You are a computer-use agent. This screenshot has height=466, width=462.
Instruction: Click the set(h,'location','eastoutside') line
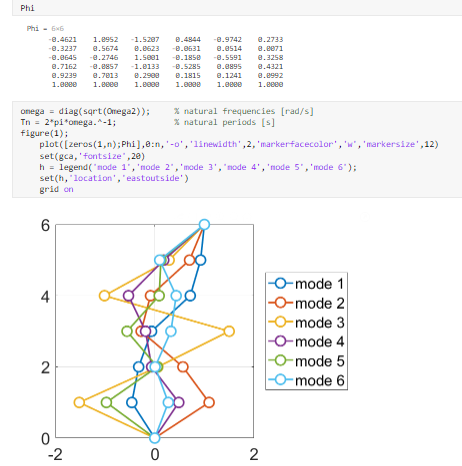point(114,178)
